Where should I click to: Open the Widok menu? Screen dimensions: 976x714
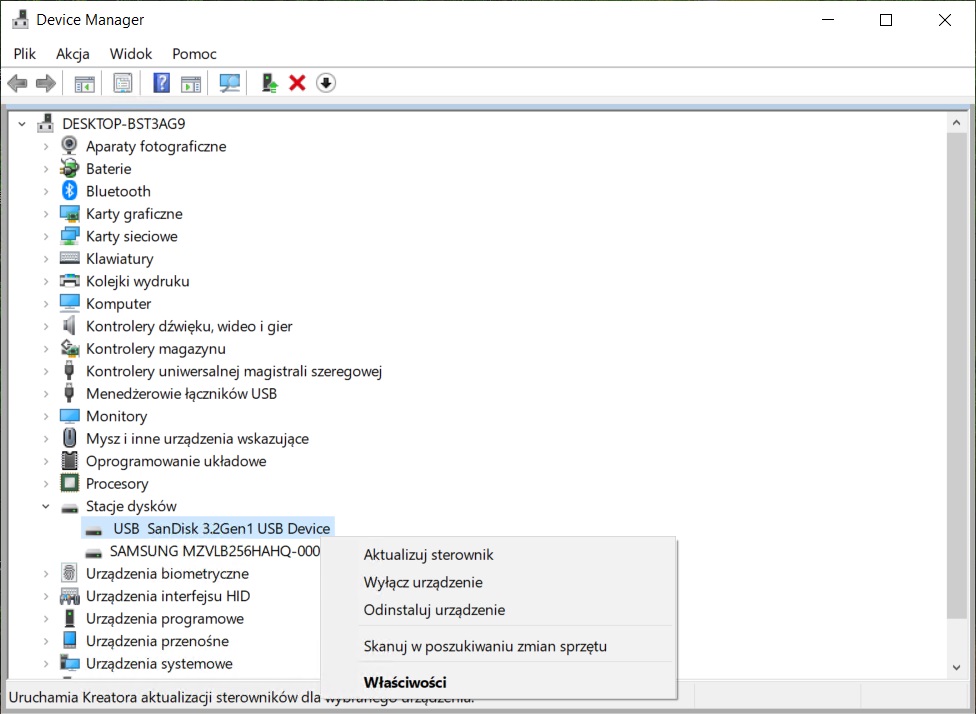[x=131, y=54]
